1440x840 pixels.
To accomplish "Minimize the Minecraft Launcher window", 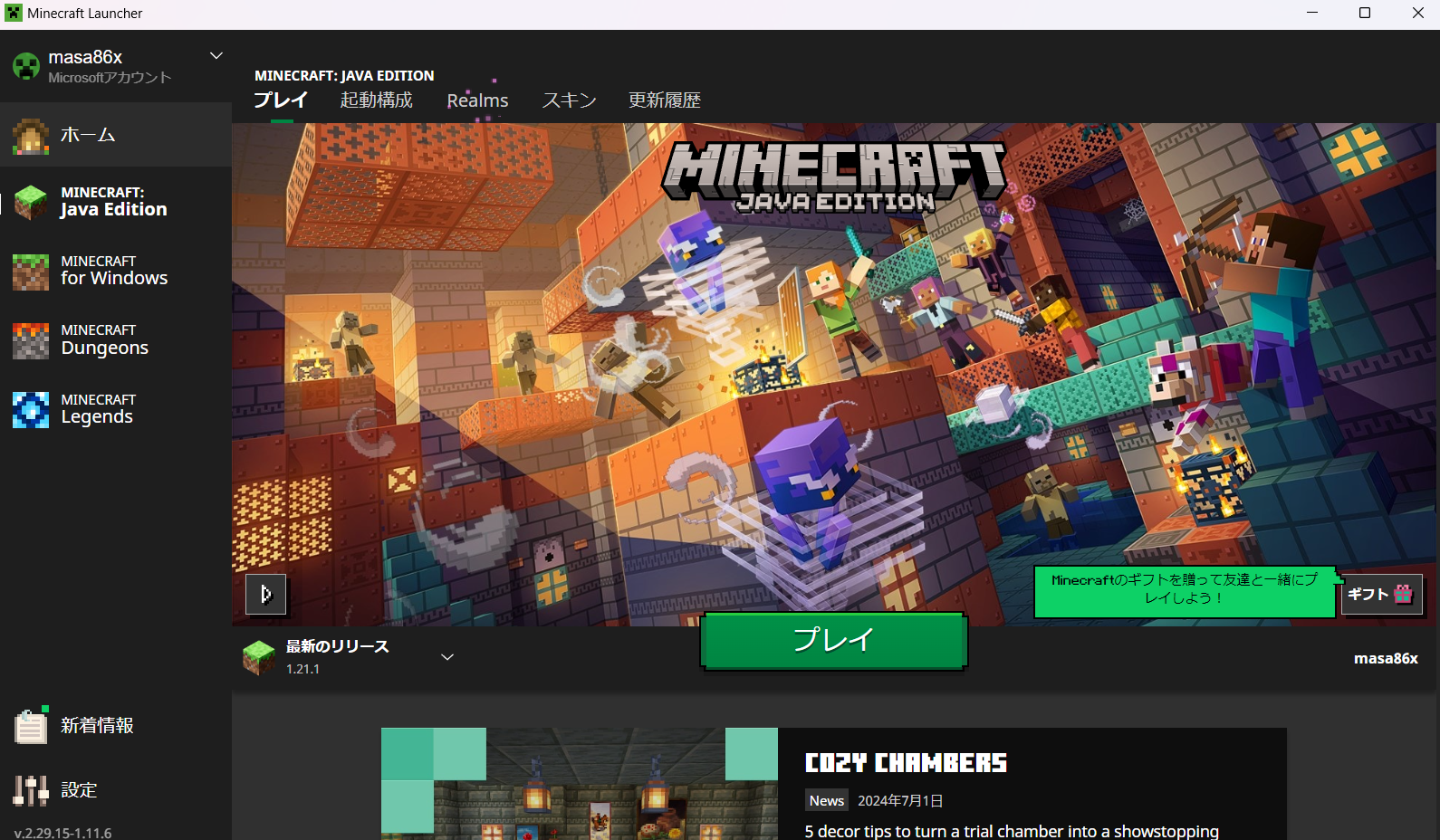I will tap(1312, 13).
